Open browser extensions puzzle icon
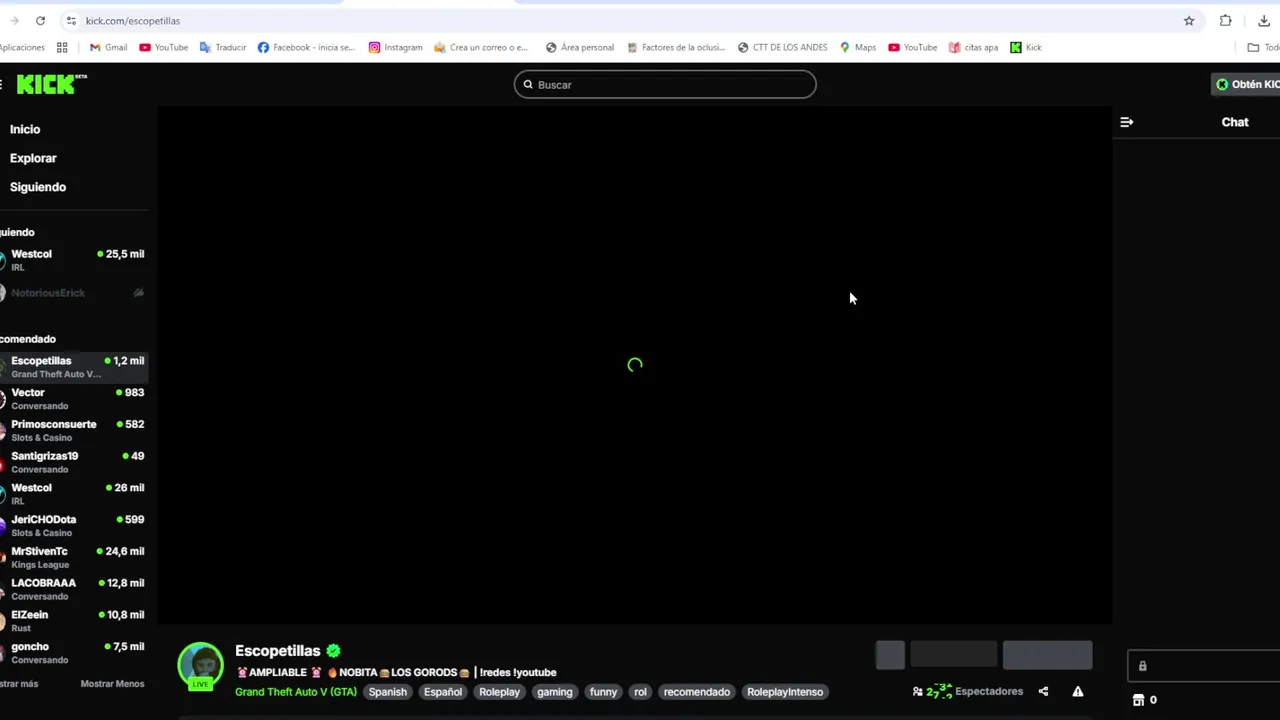 pos(1226,20)
